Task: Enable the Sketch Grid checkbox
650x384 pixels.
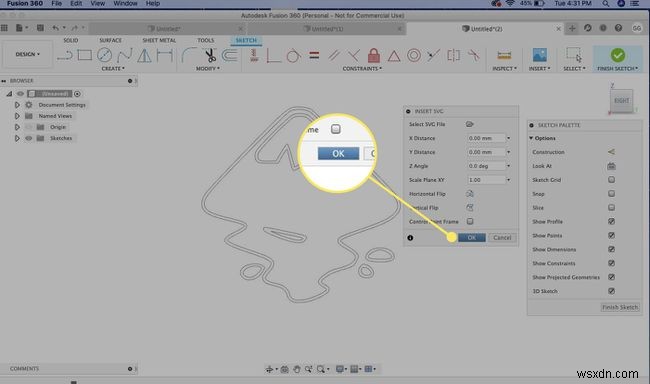Action: tap(611, 180)
